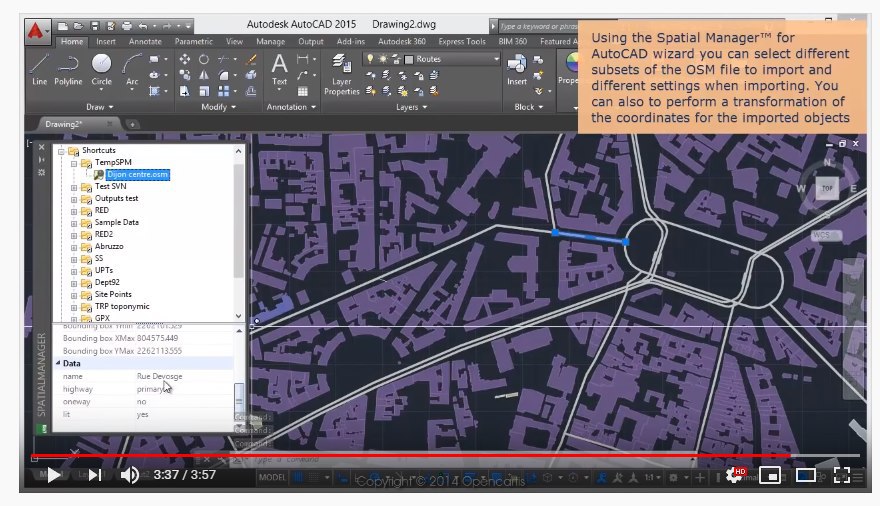Click the Insert block icon
The width and height of the screenshot is (880, 506).
[516, 69]
